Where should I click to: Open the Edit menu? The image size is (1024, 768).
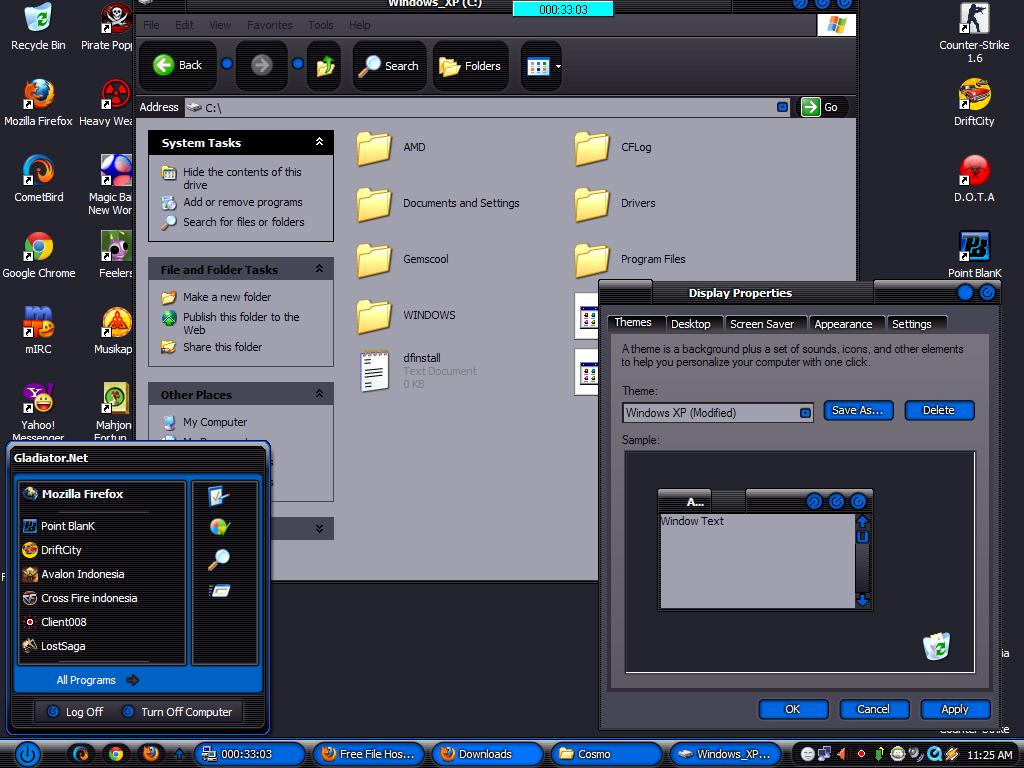click(184, 25)
